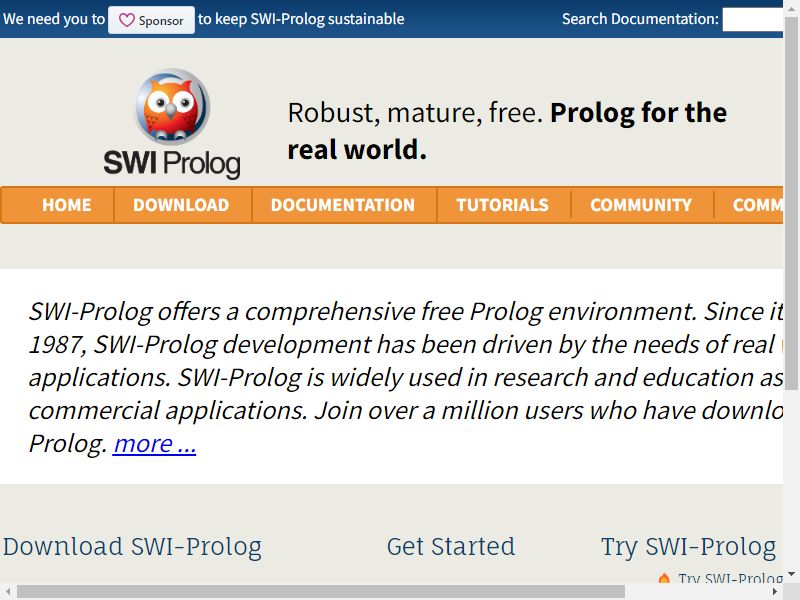This screenshot has width=800, height=600.
Task: Open the HOME menu item
Action: 67,205
